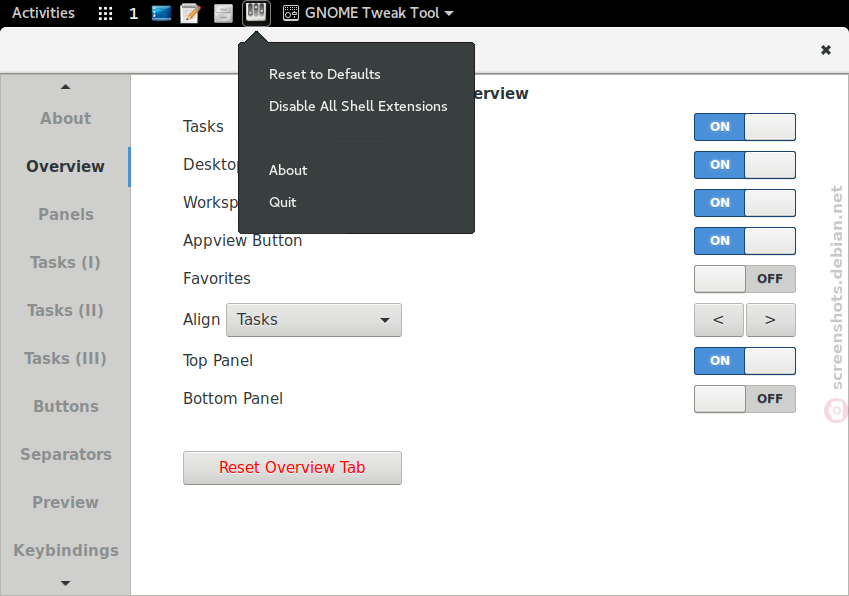Go to the Buttons tab
Image resolution: width=849 pixels, height=596 pixels.
point(66,407)
